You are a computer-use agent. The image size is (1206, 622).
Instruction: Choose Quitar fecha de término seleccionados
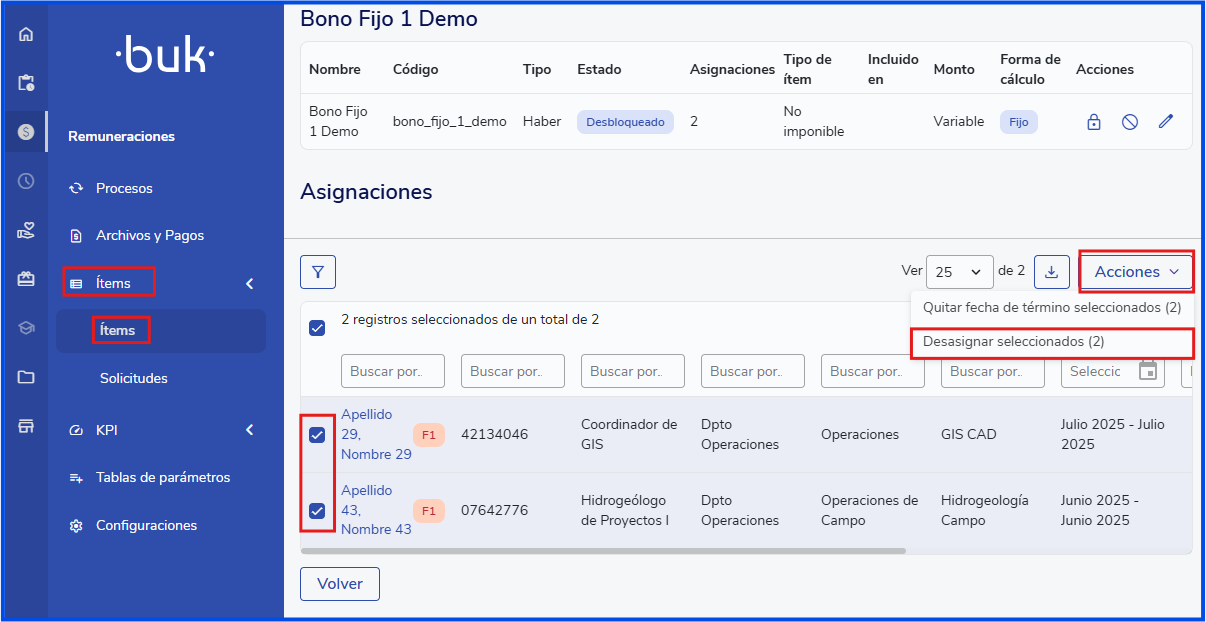point(1051,308)
